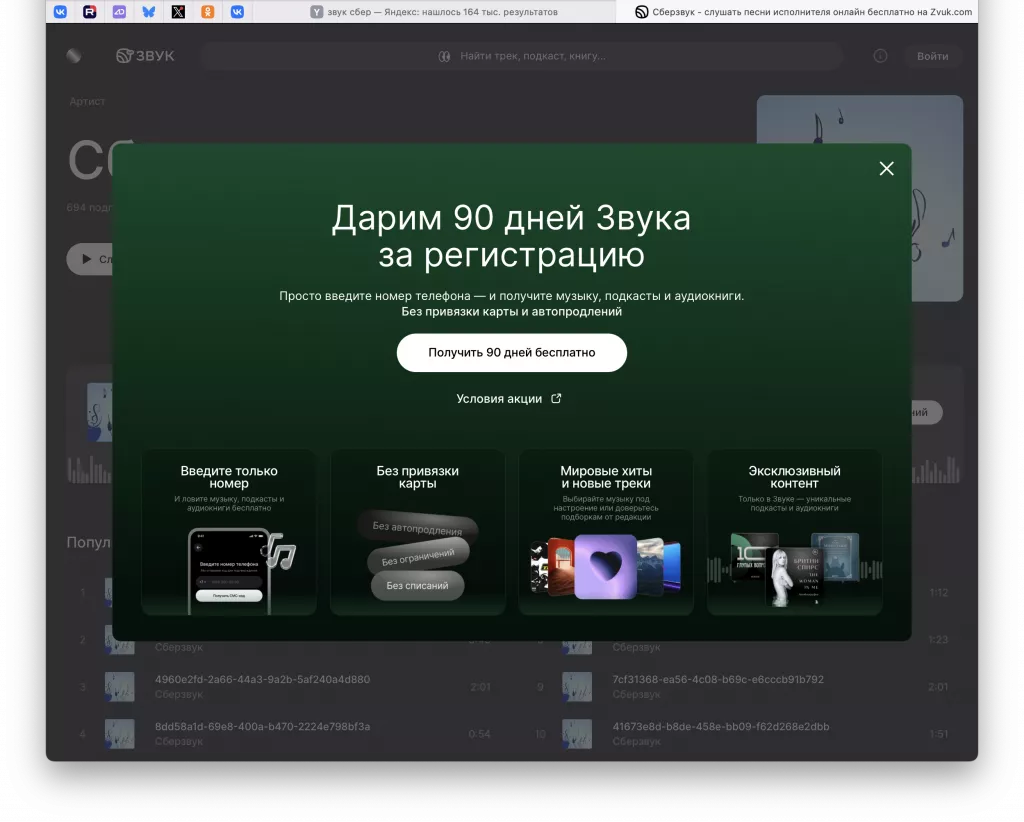1024x822 pixels.
Task: Click the Odnoklassniki pinned tab icon
Action: pos(207,11)
